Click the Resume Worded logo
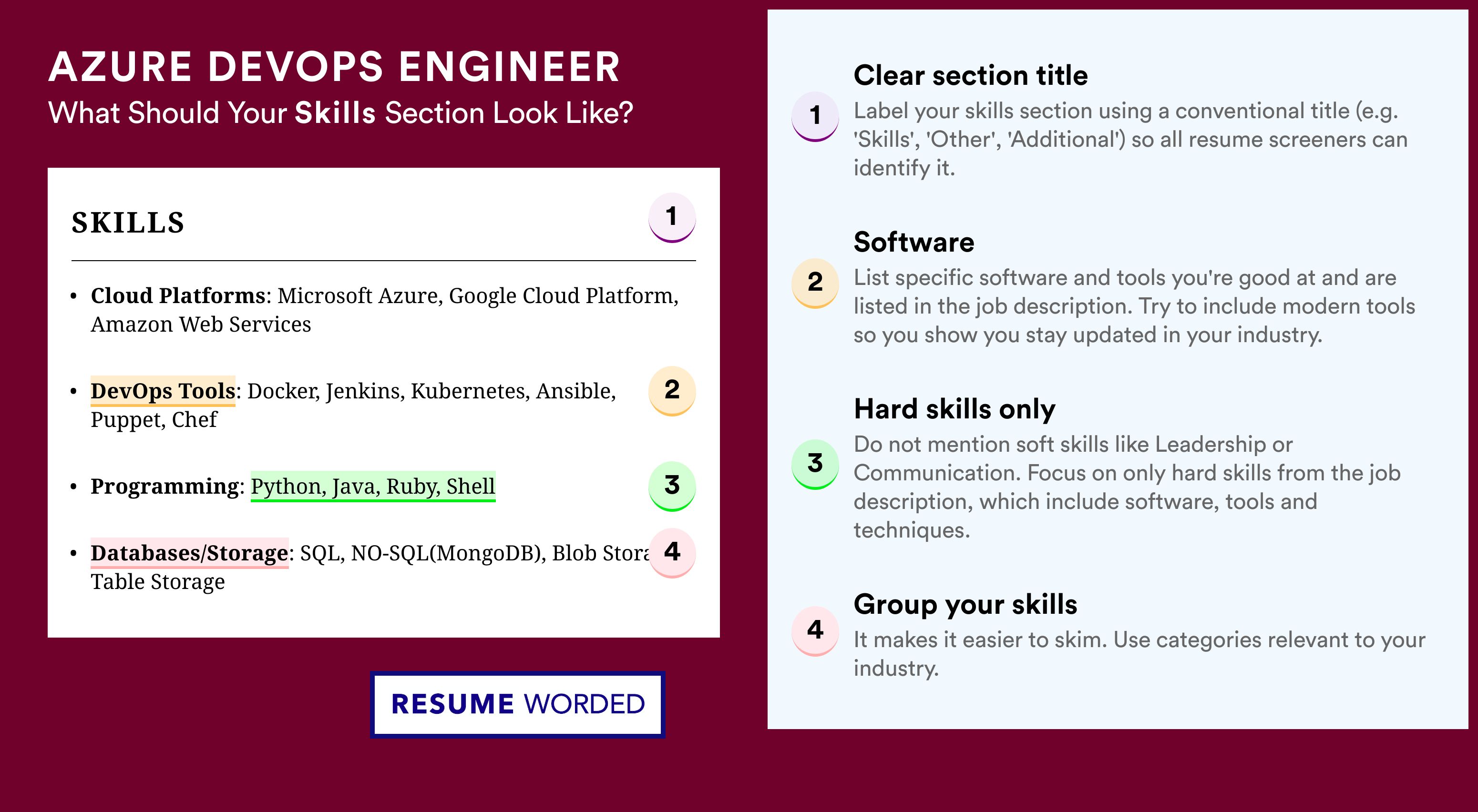This screenshot has width=1478, height=812. click(x=517, y=704)
